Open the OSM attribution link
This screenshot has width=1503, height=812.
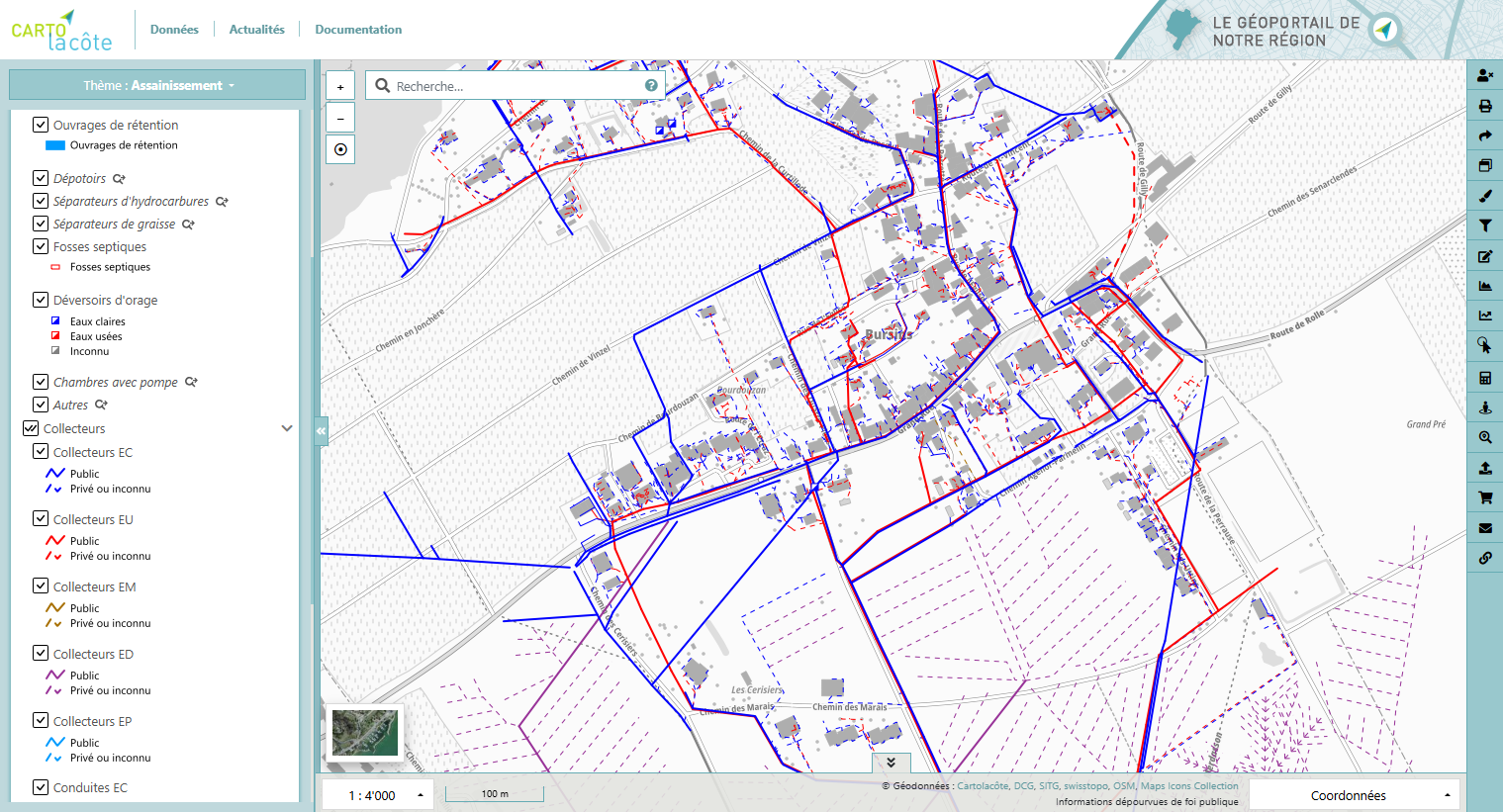point(1124,786)
